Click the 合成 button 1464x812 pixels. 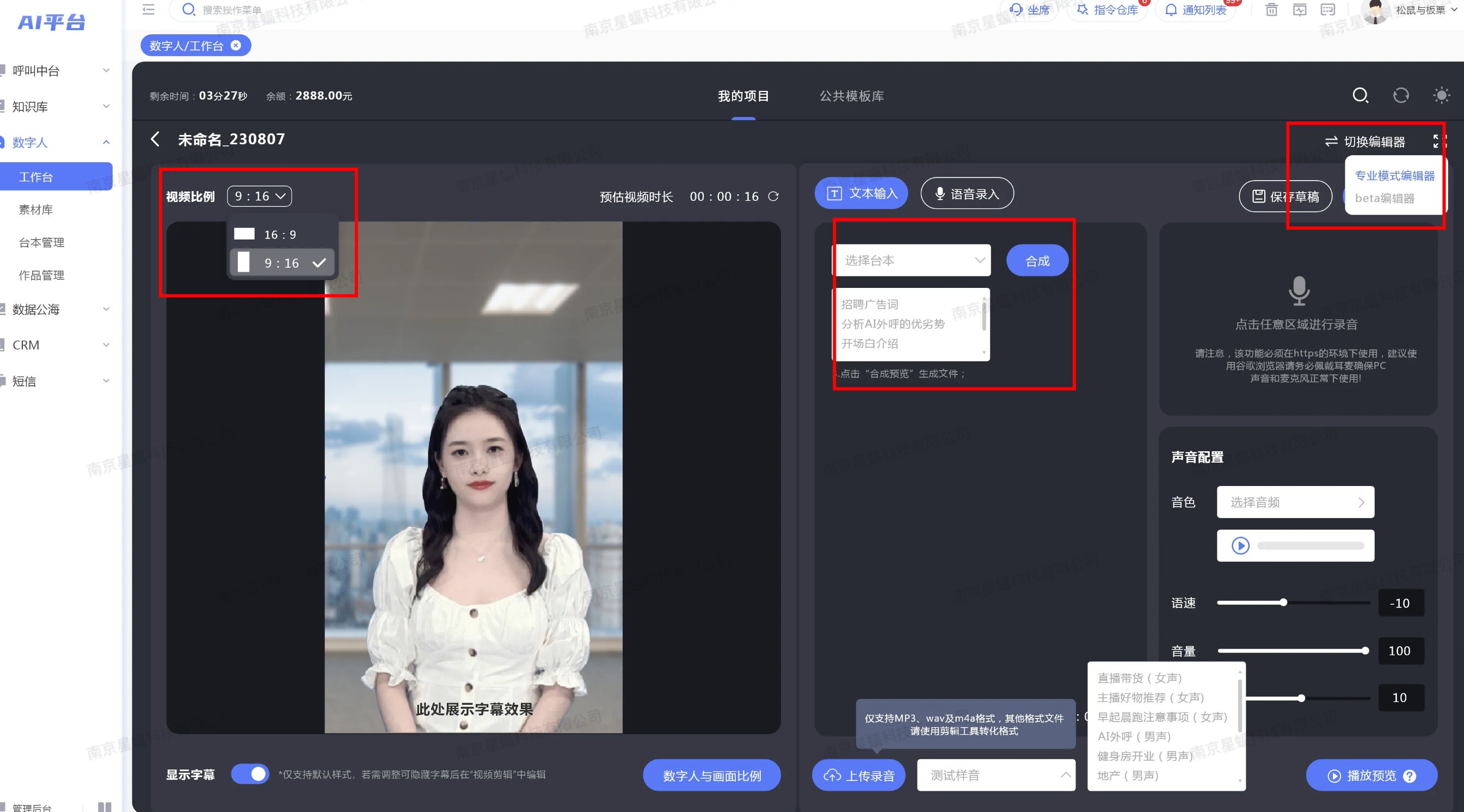pos(1037,260)
